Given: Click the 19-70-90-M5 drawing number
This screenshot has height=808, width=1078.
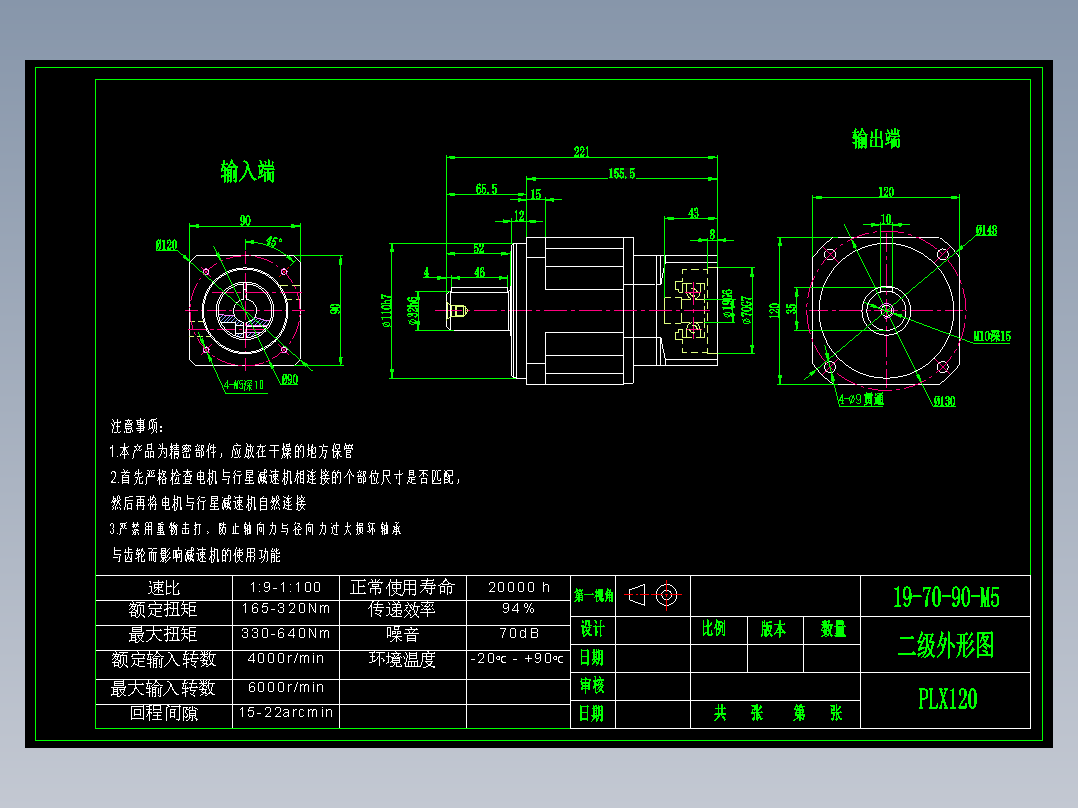Looking at the screenshot, I should [x=946, y=597].
